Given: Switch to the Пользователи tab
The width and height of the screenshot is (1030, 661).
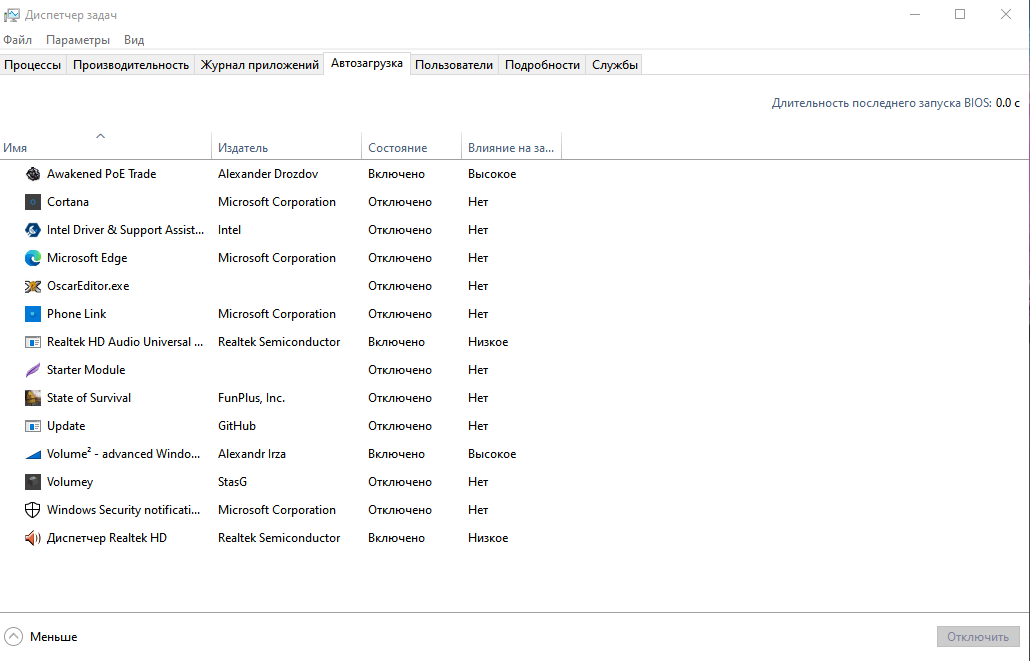Looking at the screenshot, I should [x=454, y=65].
